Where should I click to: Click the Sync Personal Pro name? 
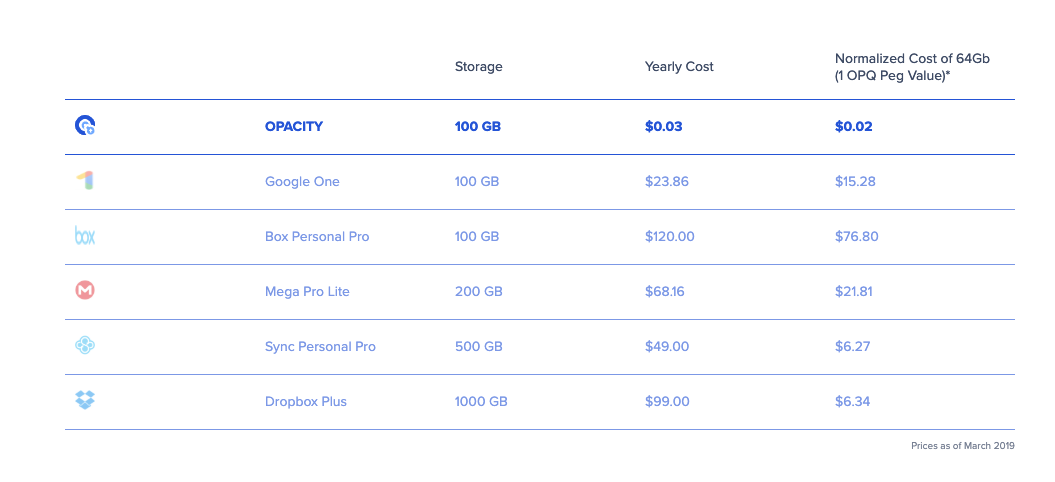[x=320, y=347]
